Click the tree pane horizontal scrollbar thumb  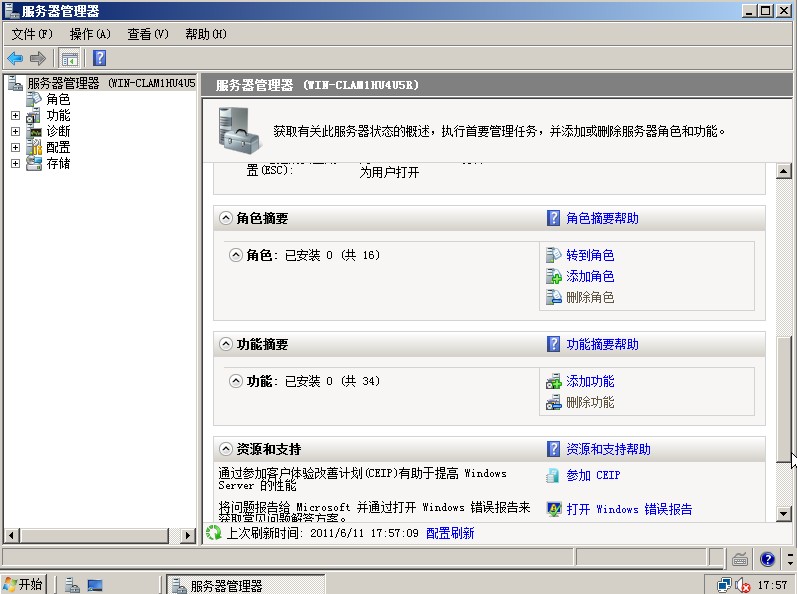click(x=95, y=535)
